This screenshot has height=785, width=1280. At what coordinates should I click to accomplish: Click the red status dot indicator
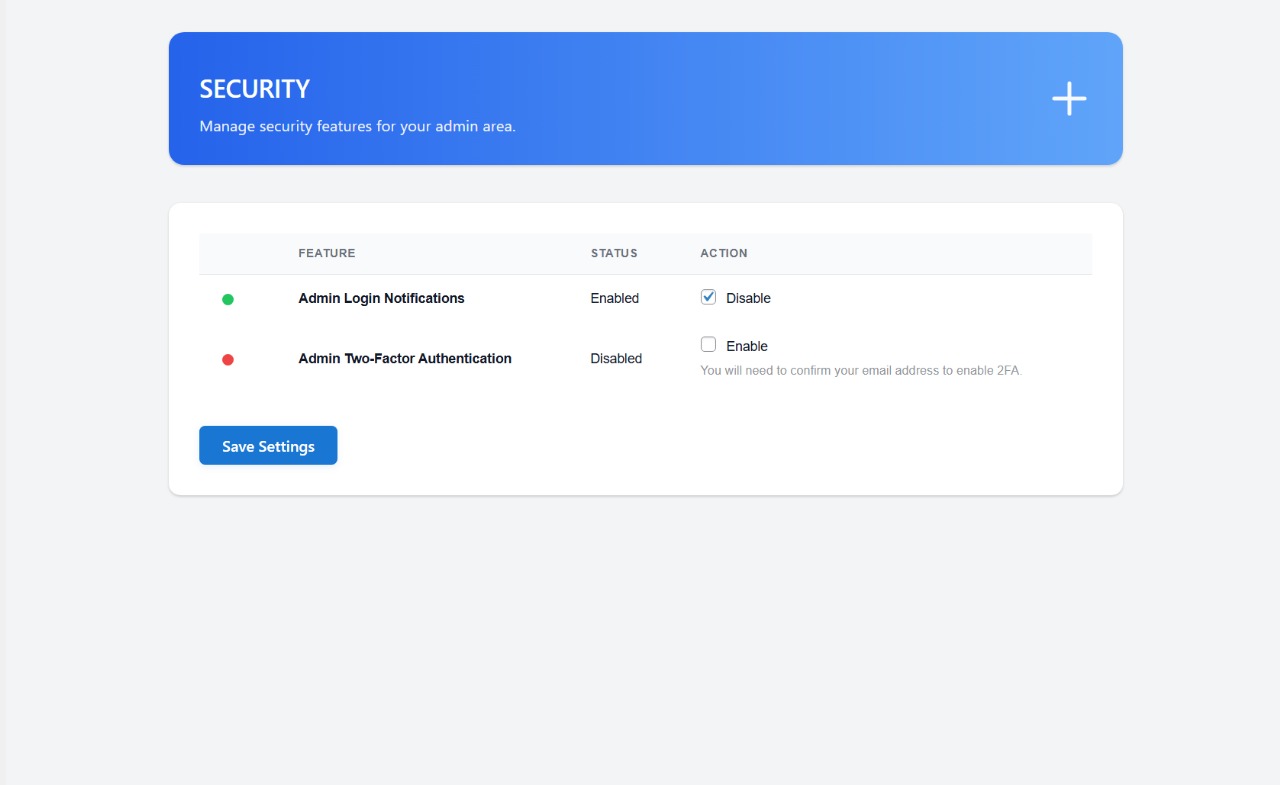click(x=228, y=359)
